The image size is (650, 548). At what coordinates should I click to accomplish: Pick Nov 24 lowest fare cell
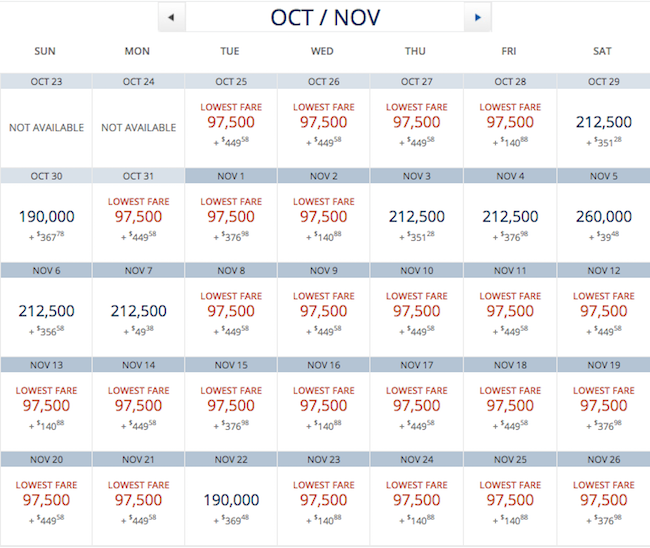pos(417,506)
